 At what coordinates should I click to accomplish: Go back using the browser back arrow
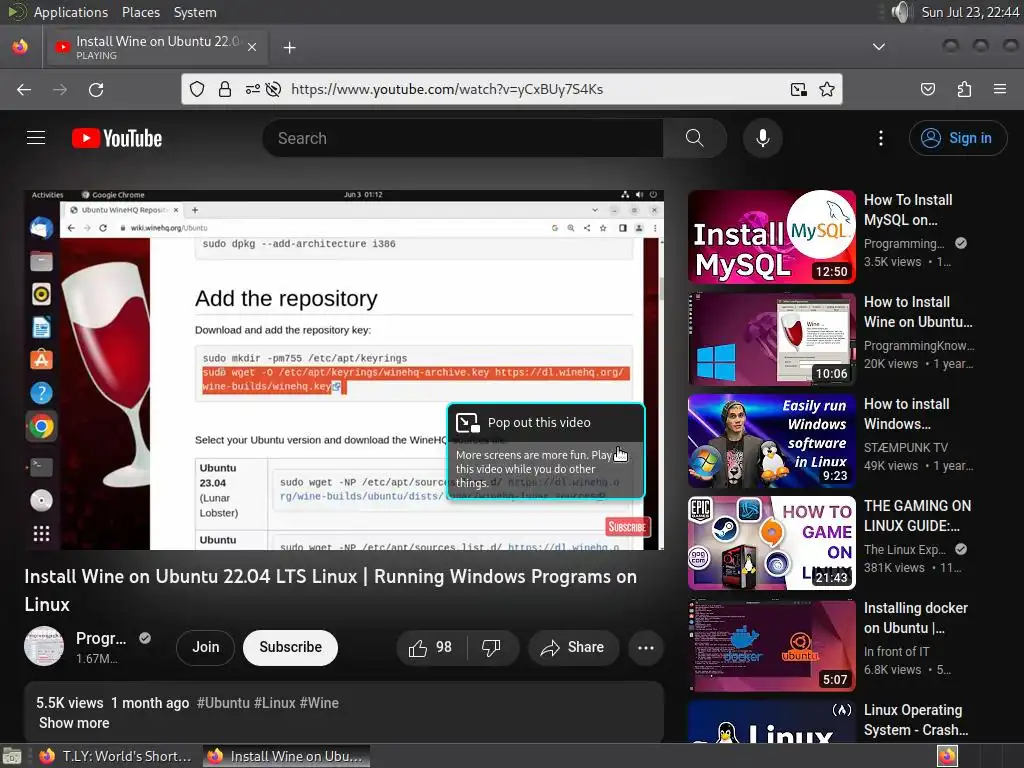[24, 89]
